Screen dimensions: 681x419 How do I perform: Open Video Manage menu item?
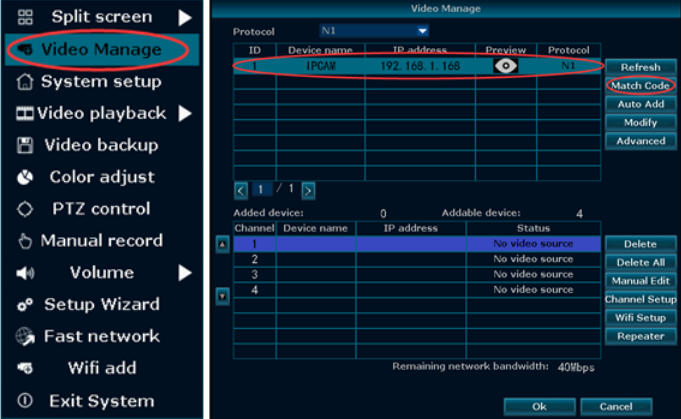point(98,49)
